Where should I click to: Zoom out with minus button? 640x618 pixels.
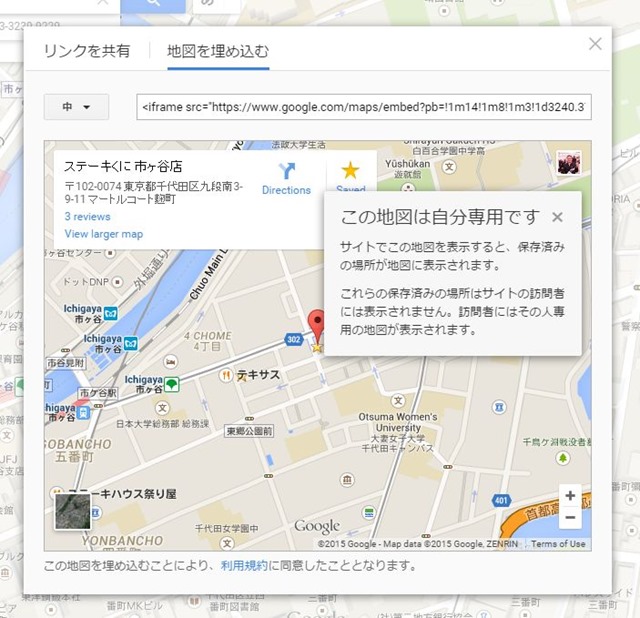pyautogui.click(x=570, y=518)
